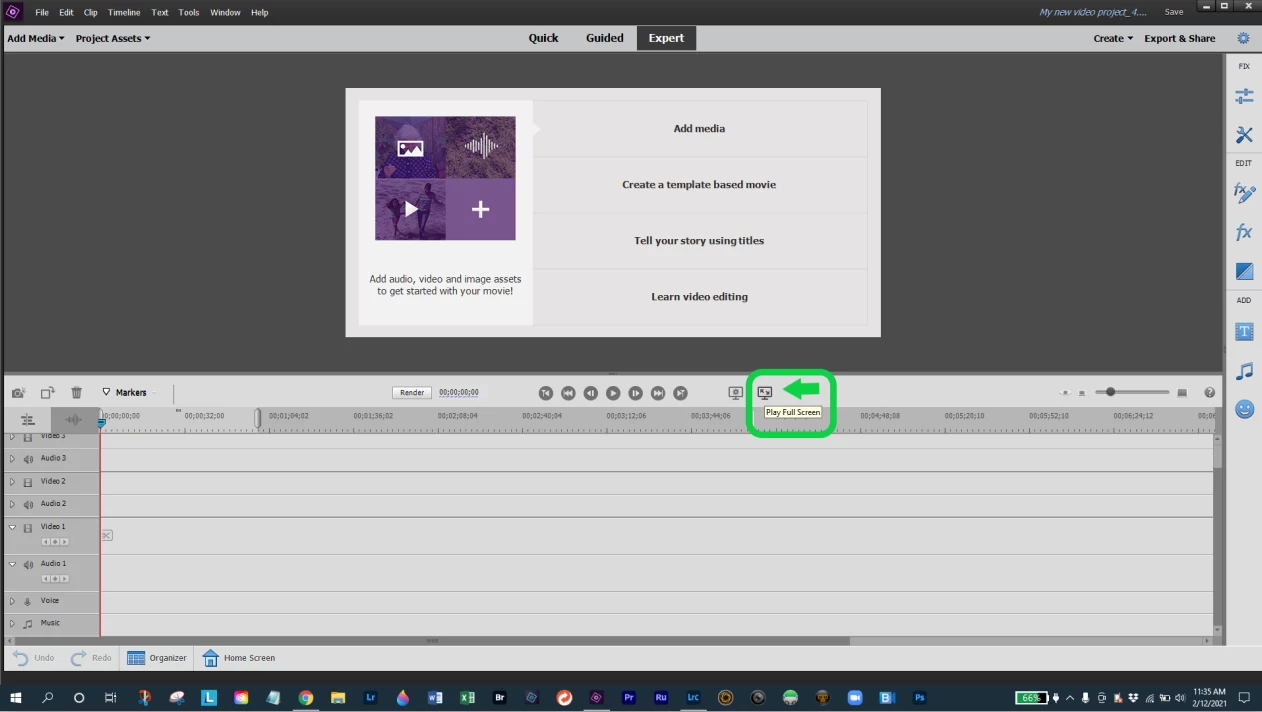Click the playback quality monitor icon
This screenshot has width=1262, height=712.
coord(735,393)
